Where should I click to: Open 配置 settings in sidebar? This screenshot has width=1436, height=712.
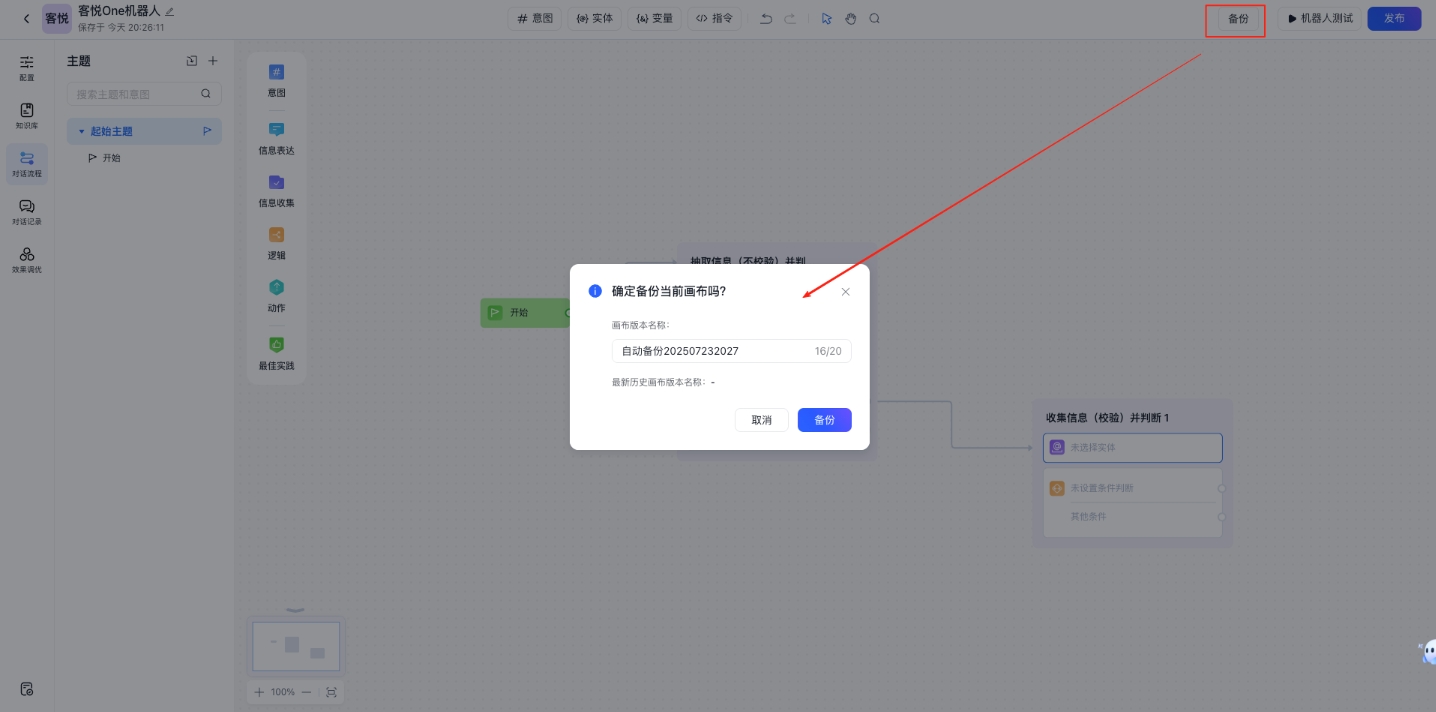(x=27, y=67)
